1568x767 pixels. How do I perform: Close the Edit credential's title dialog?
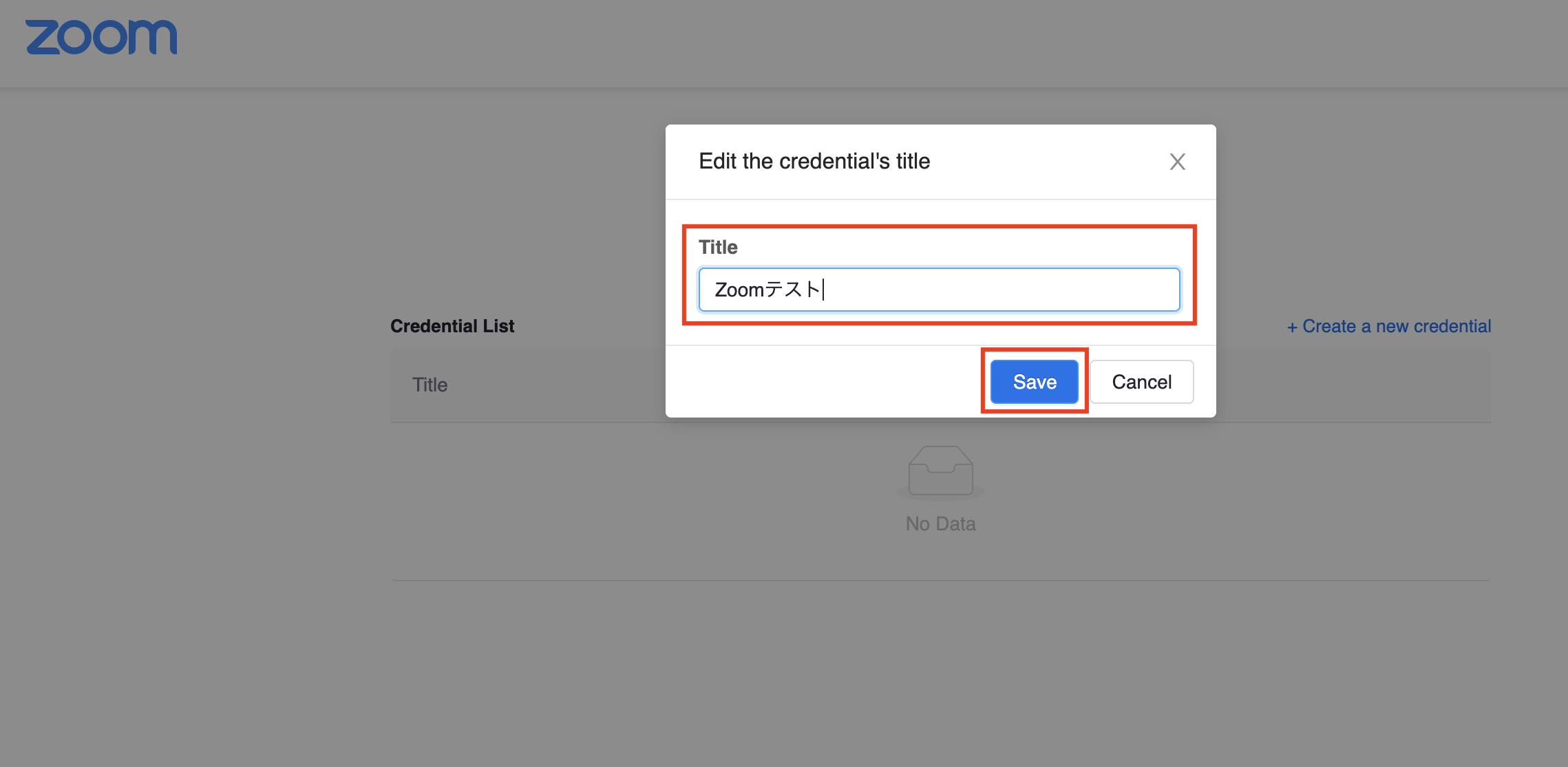coord(1177,162)
